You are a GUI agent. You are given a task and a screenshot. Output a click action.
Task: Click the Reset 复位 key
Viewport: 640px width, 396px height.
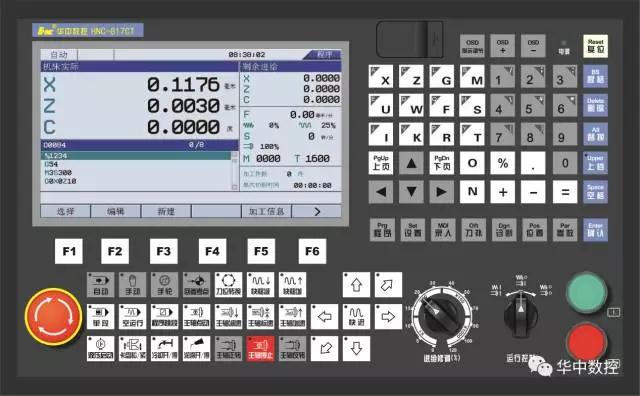point(596,46)
